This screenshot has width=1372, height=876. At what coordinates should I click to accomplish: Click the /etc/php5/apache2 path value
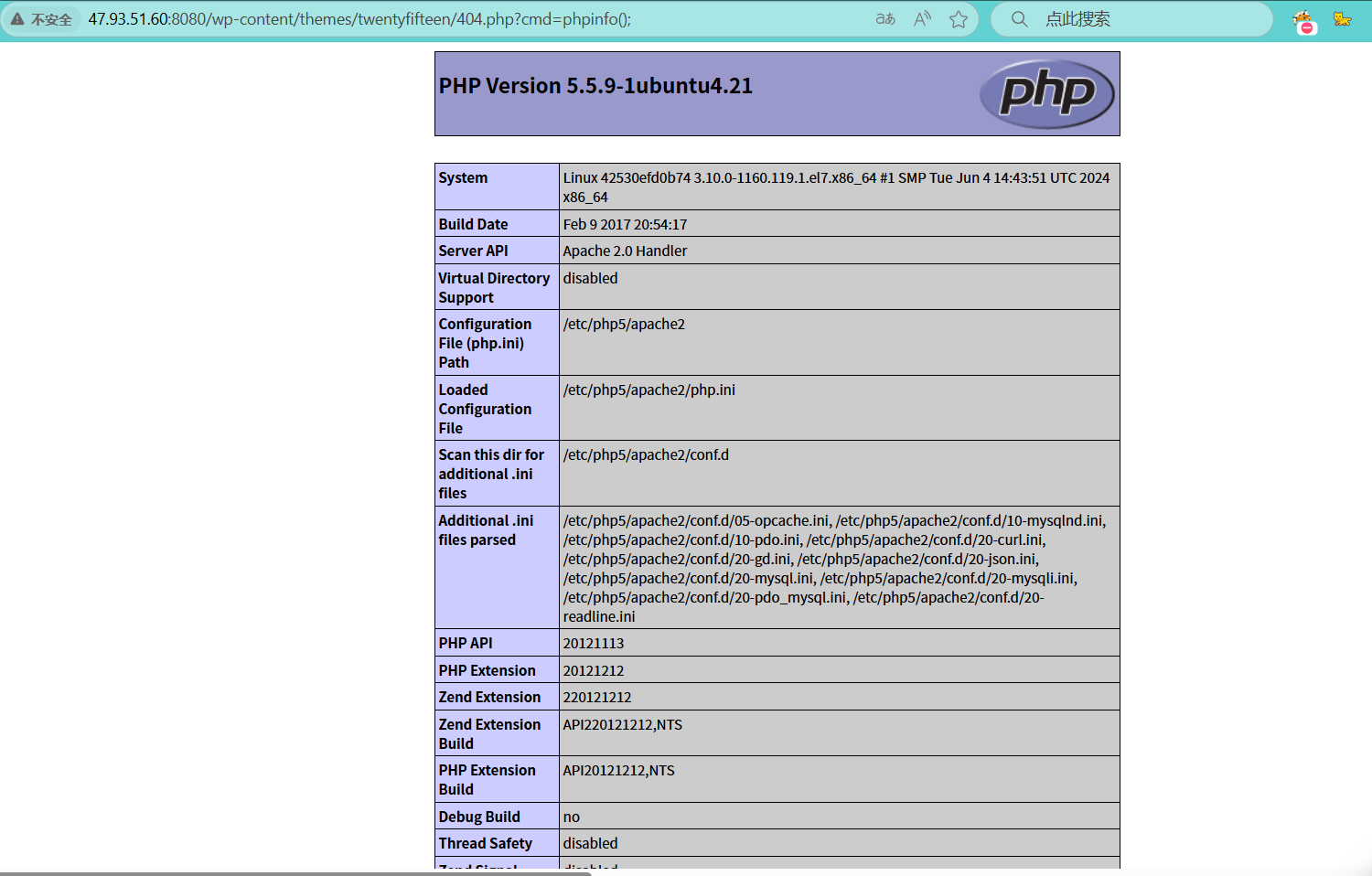pyautogui.click(x=624, y=324)
